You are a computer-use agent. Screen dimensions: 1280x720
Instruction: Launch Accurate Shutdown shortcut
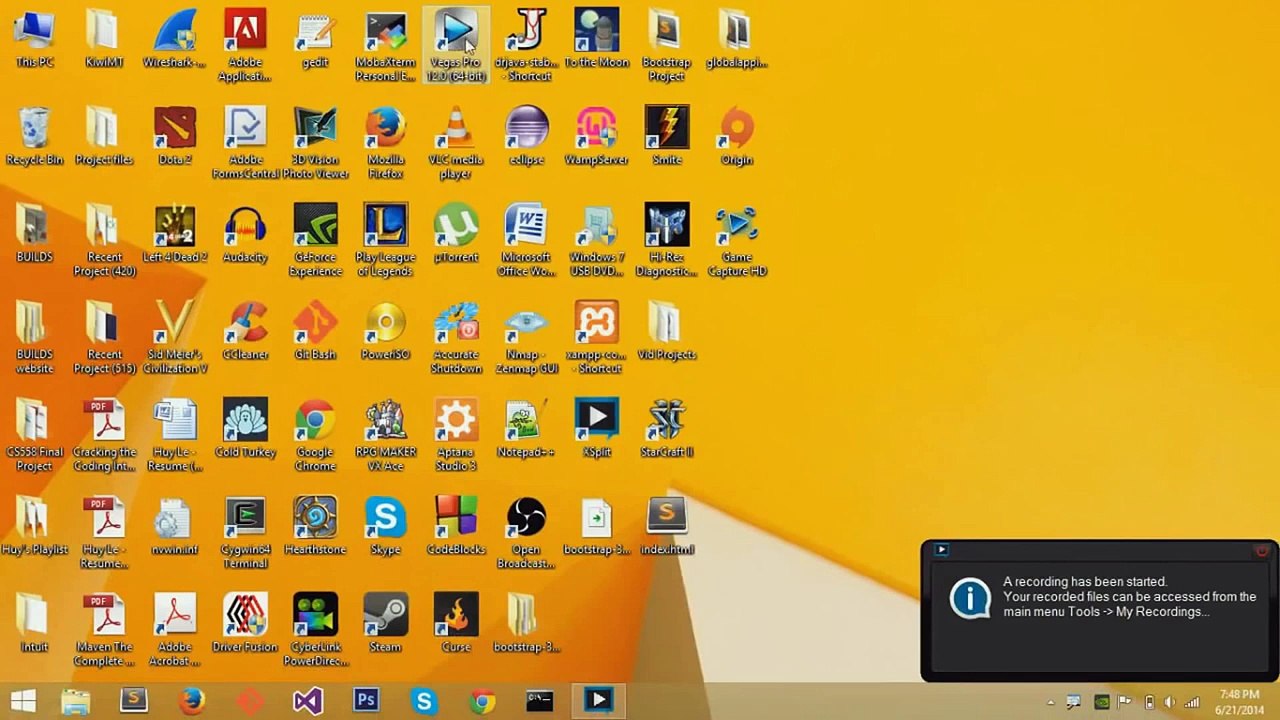click(x=456, y=337)
